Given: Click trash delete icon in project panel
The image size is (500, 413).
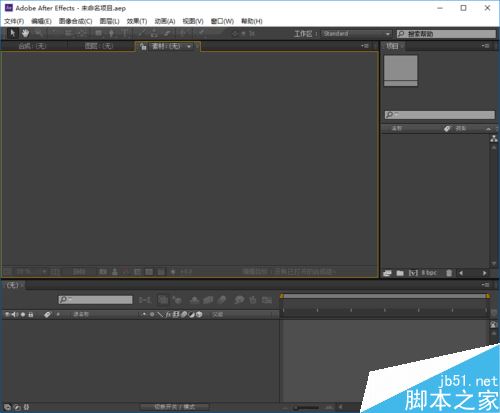Looking at the screenshot, I should [449, 273].
